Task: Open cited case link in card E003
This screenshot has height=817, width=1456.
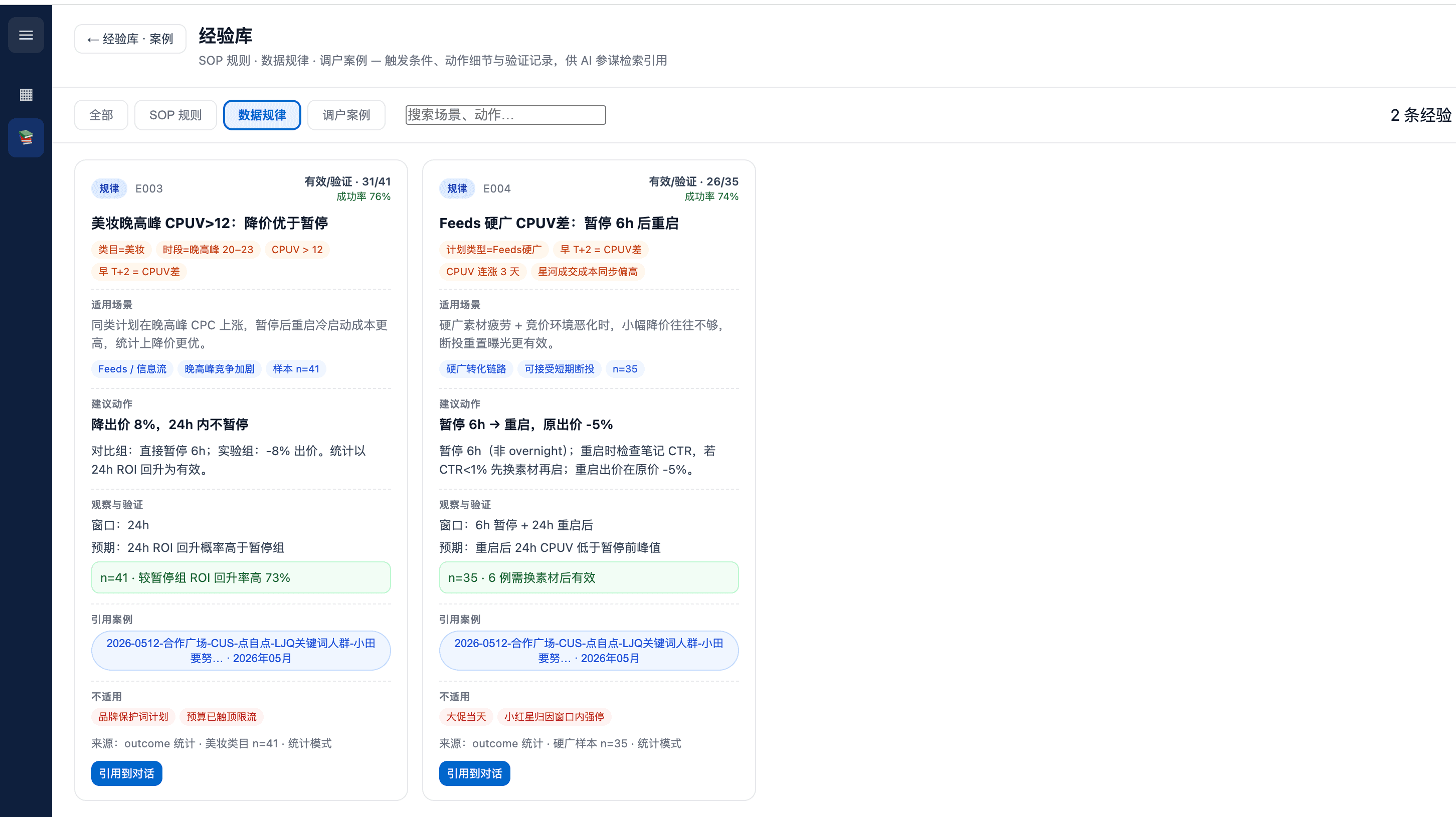Action: 241,651
